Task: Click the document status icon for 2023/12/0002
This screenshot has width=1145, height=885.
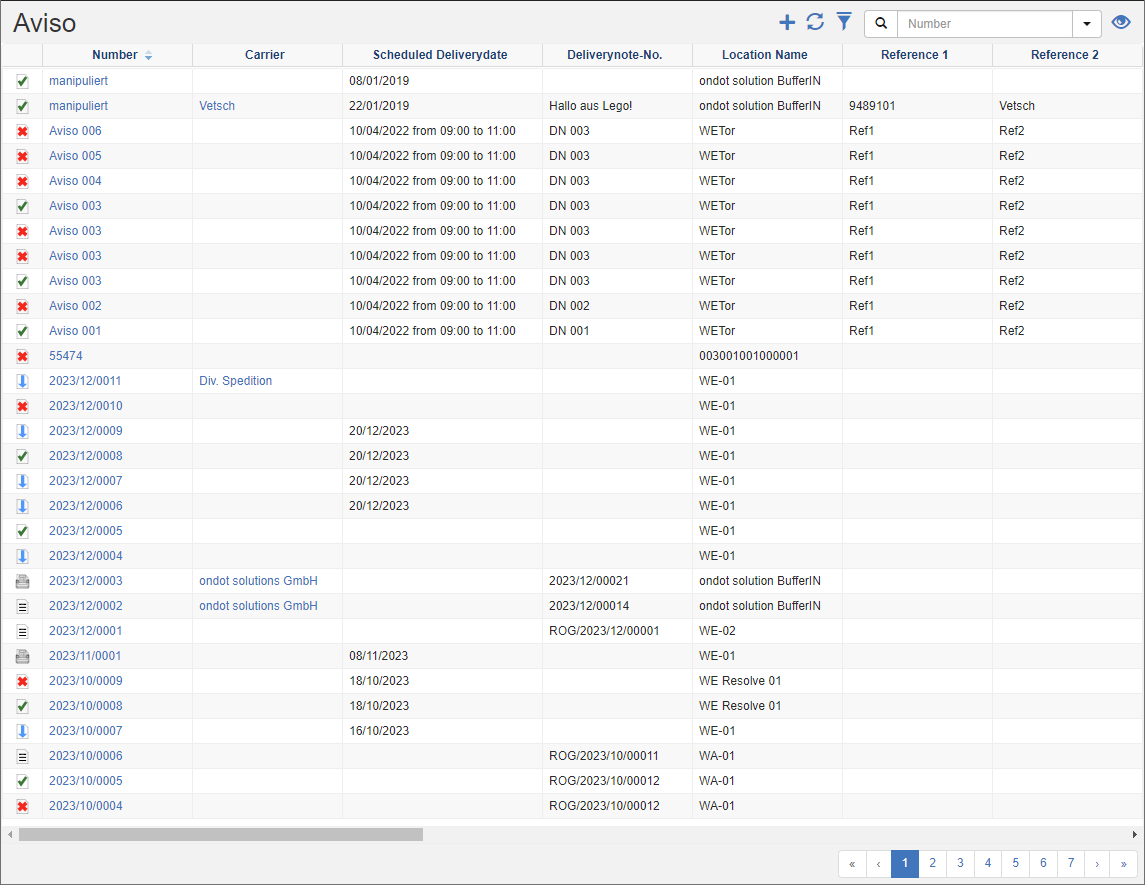Action: (x=22, y=606)
